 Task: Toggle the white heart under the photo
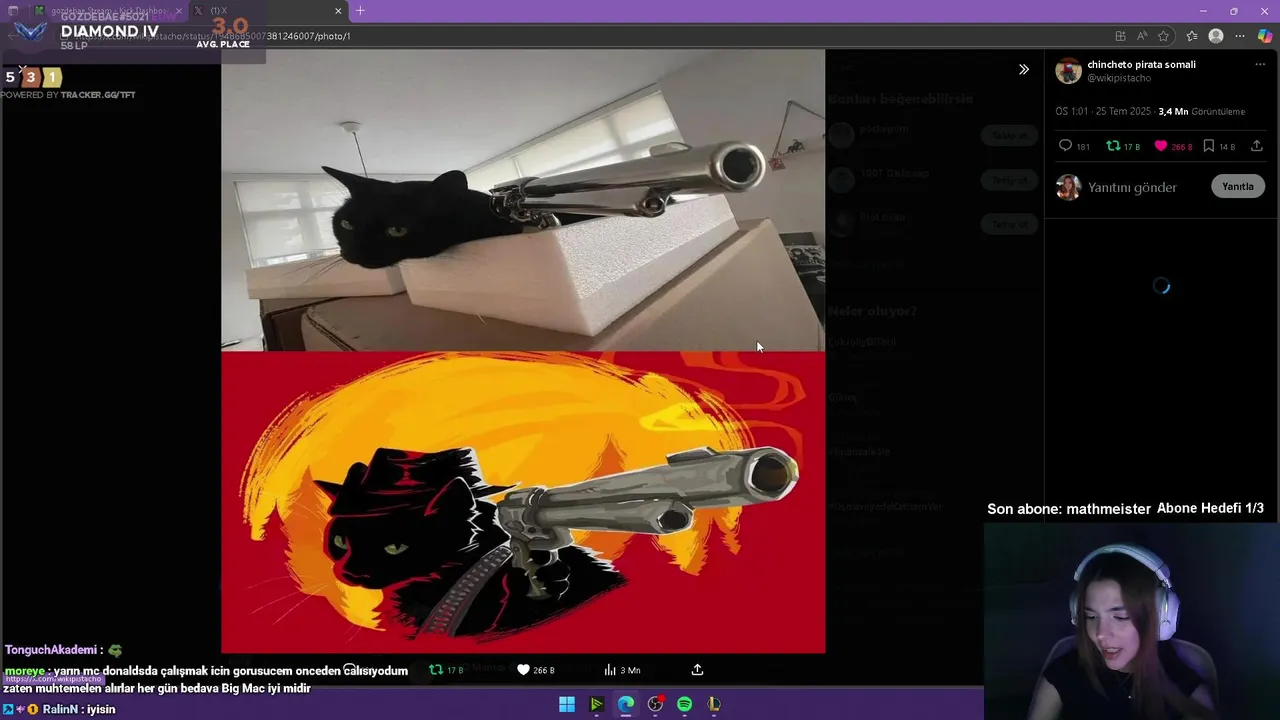(523, 670)
